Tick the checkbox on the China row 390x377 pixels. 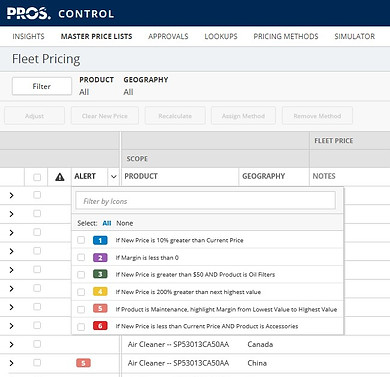pyautogui.click(x=37, y=363)
